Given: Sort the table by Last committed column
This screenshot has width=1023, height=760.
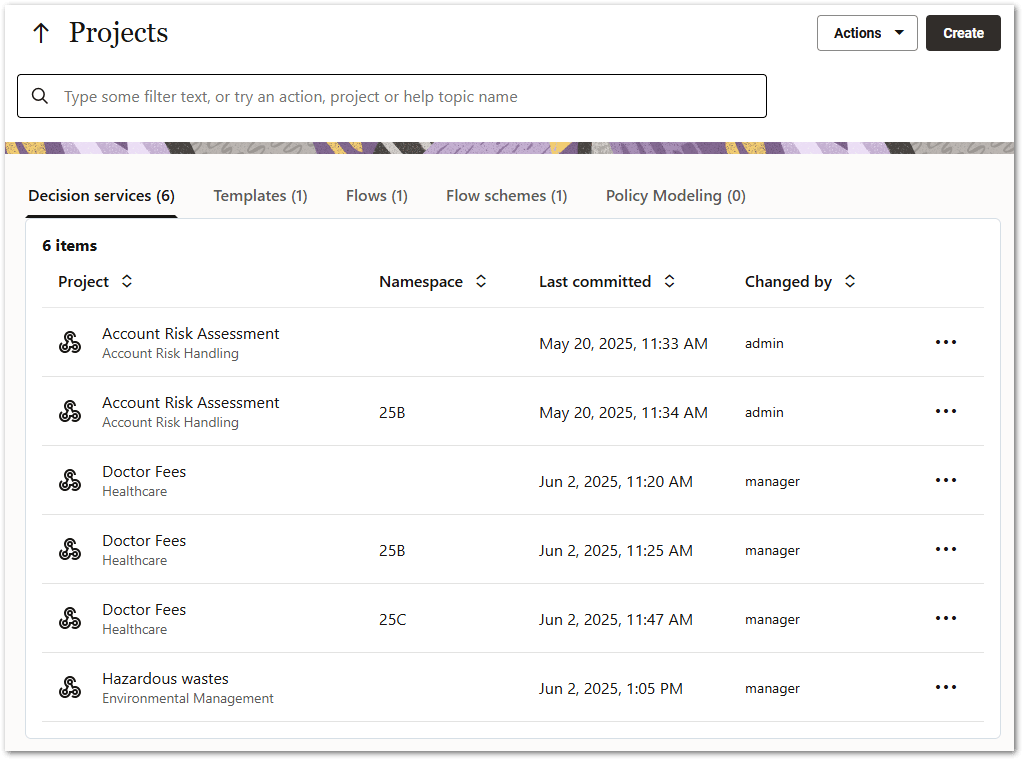Looking at the screenshot, I should pos(668,281).
